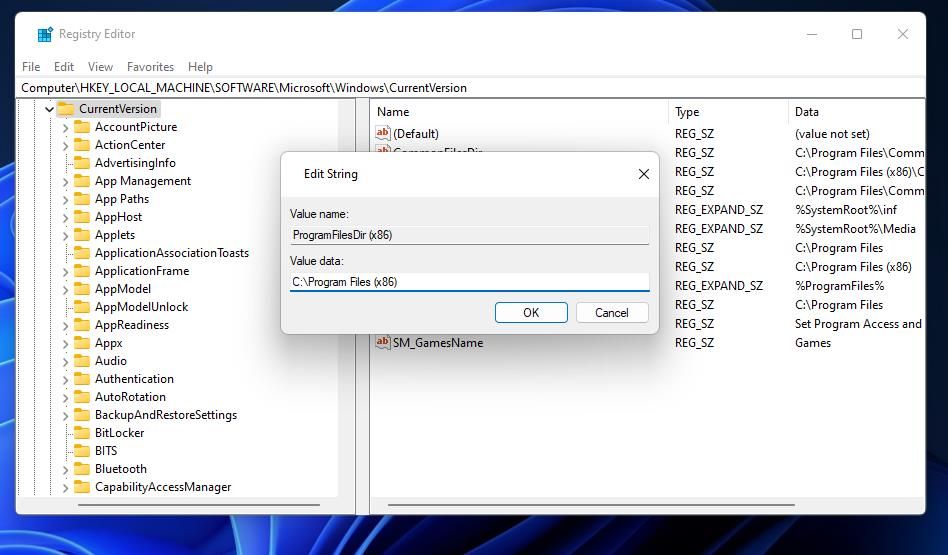Cancel the Edit String dialog

tap(612, 313)
